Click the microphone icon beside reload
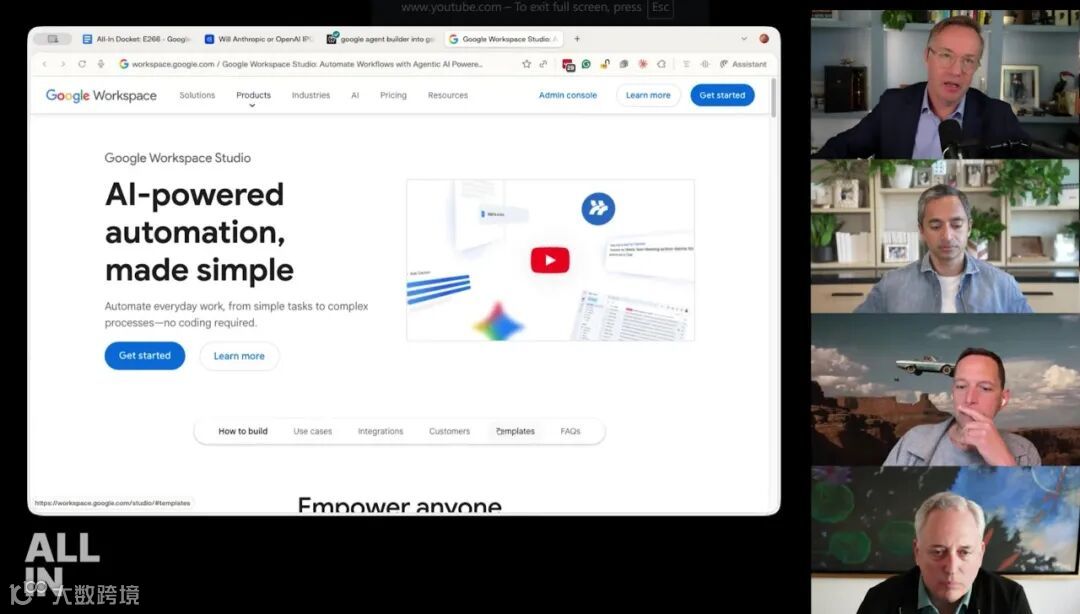1080x614 pixels. pos(101,64)
